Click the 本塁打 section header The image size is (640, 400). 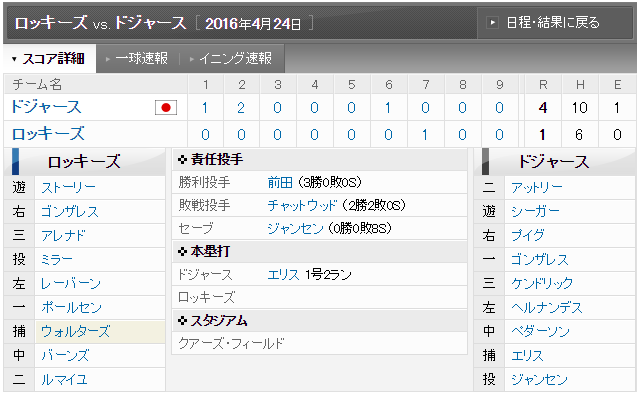[320, 251]
